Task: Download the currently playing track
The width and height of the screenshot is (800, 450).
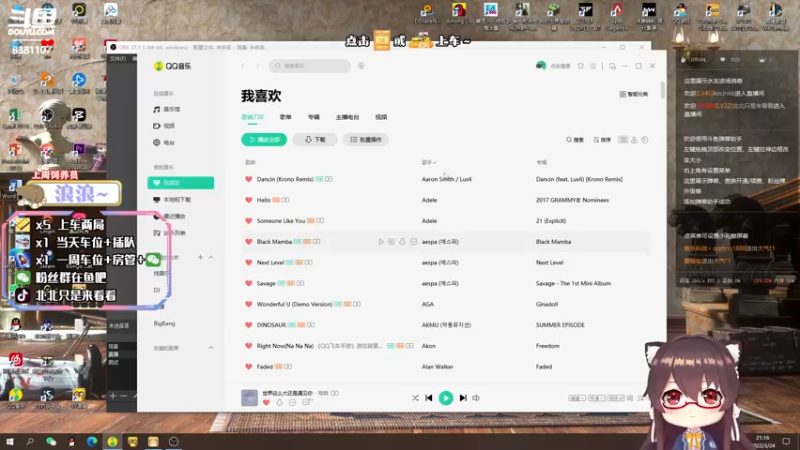Action: tap(280, 403)
